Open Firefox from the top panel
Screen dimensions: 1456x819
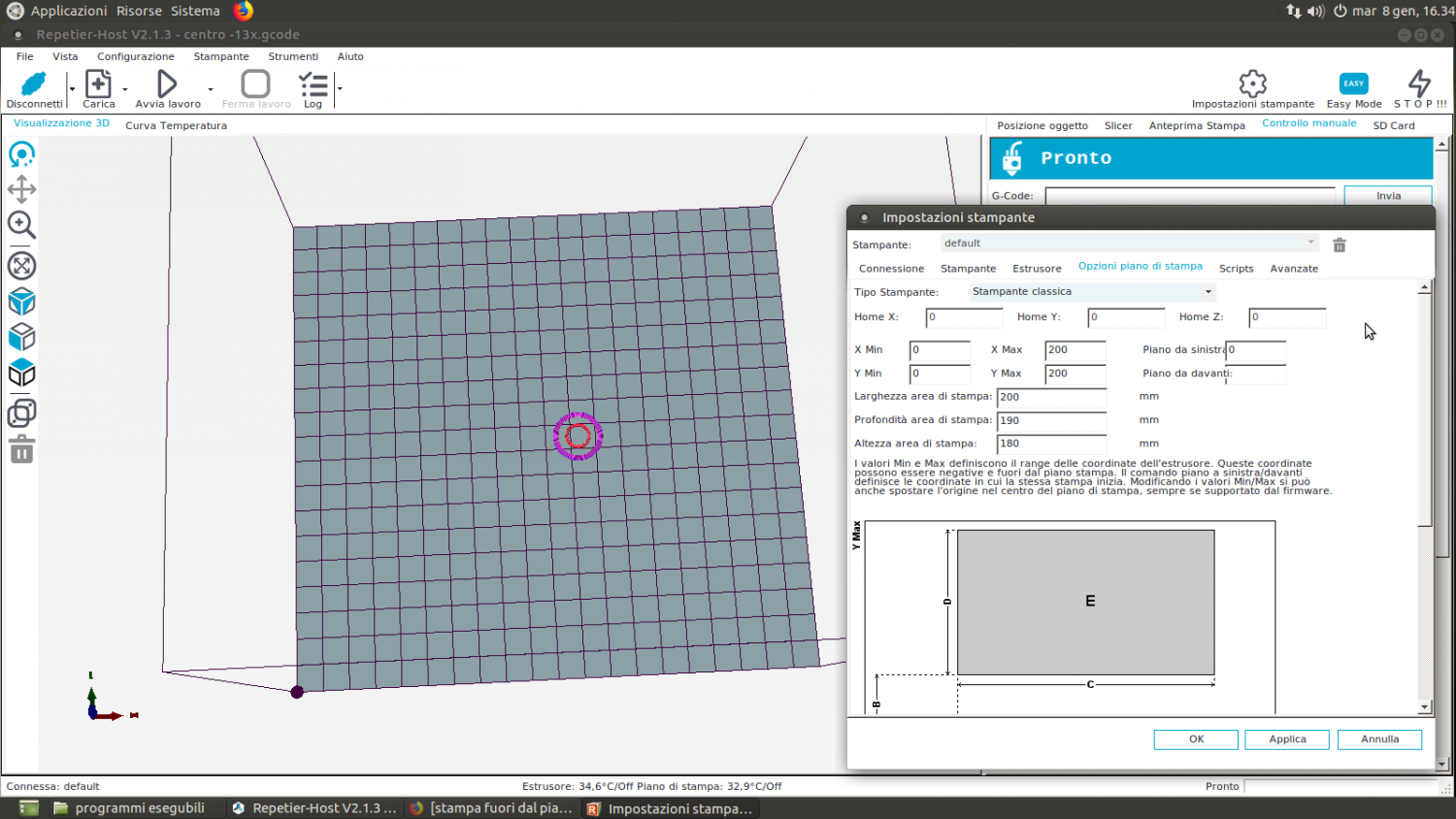pos(243,11)
